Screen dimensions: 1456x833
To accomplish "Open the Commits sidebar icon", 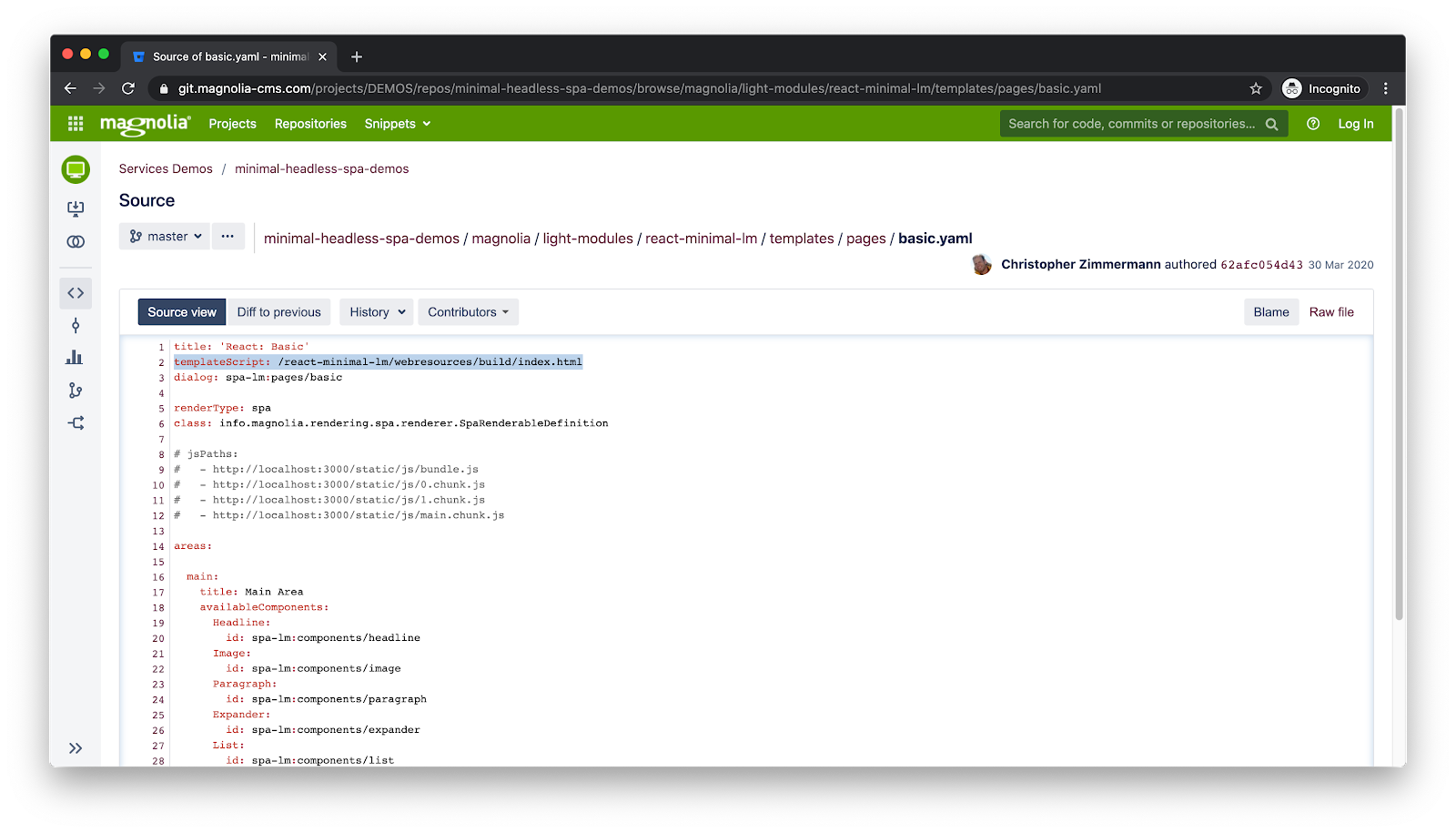I will [76, 326].
